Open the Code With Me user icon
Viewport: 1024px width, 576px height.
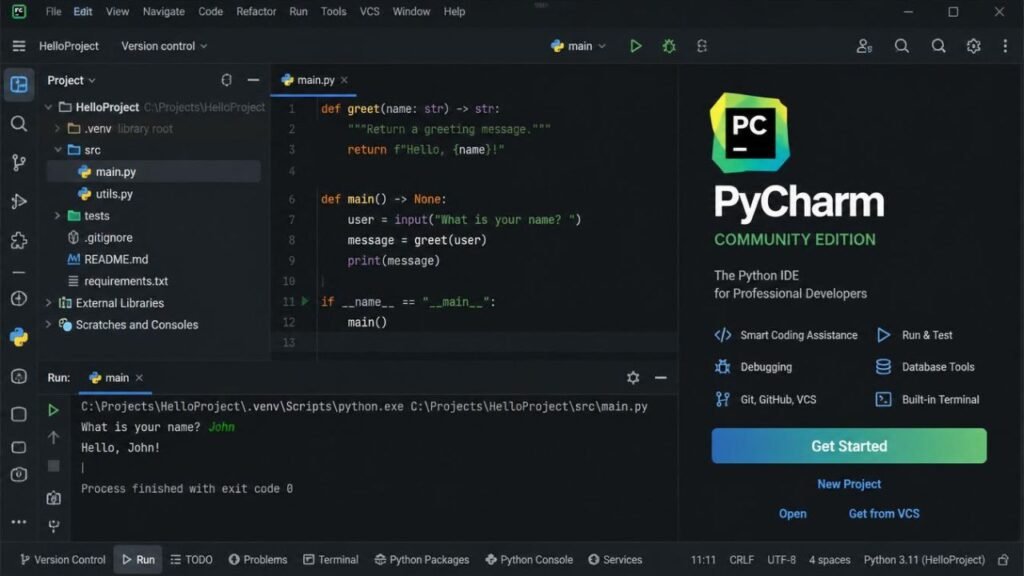[x=864, y=46]
